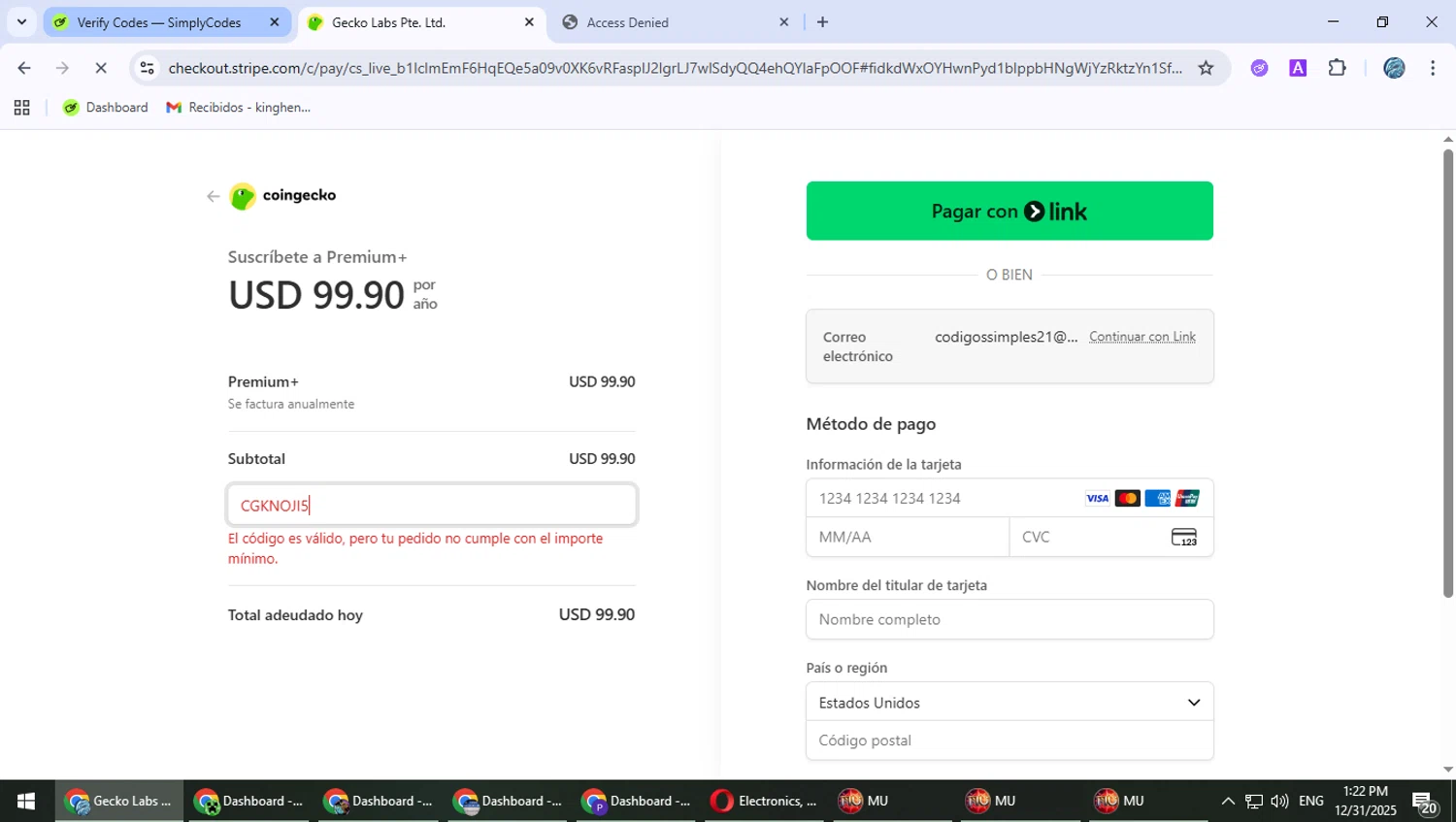1456x822 pixels.
Task: Click the volume icon in system tray
Action: click(1279, 801)
